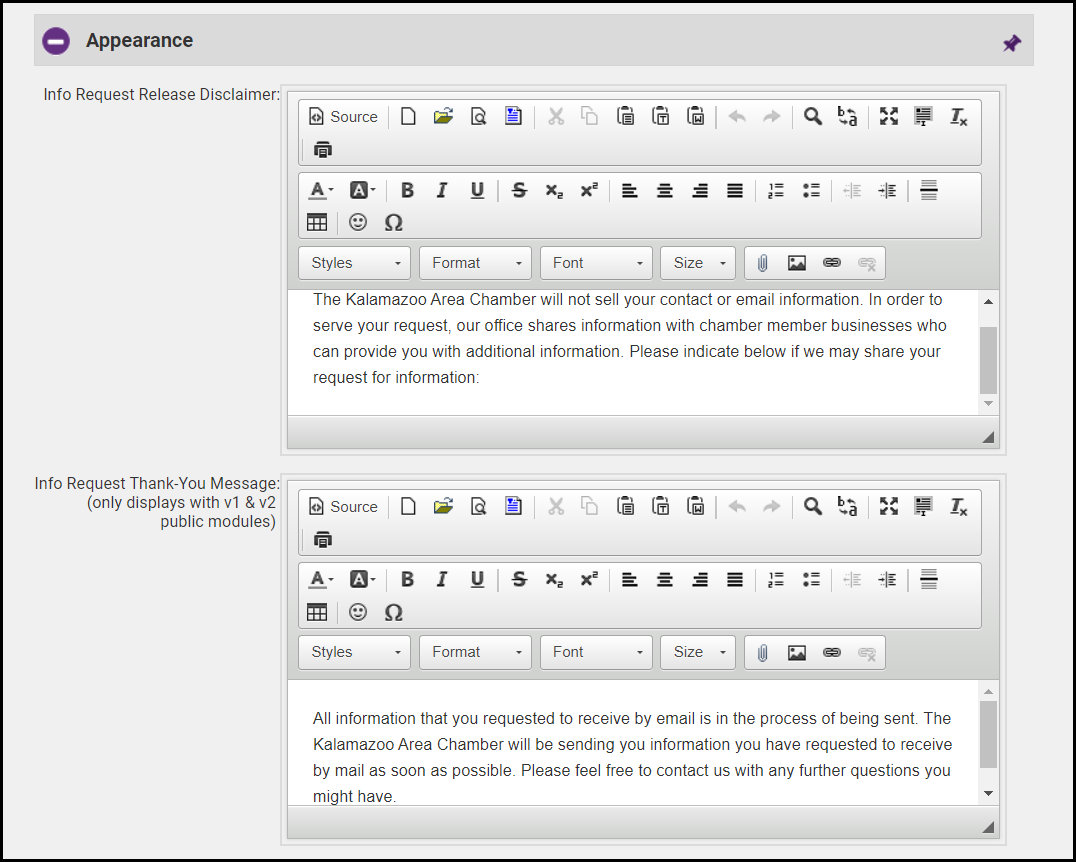The image size is (1076, 862).
Task: Click into Thank-You message text area
Action: coord(633,743)
